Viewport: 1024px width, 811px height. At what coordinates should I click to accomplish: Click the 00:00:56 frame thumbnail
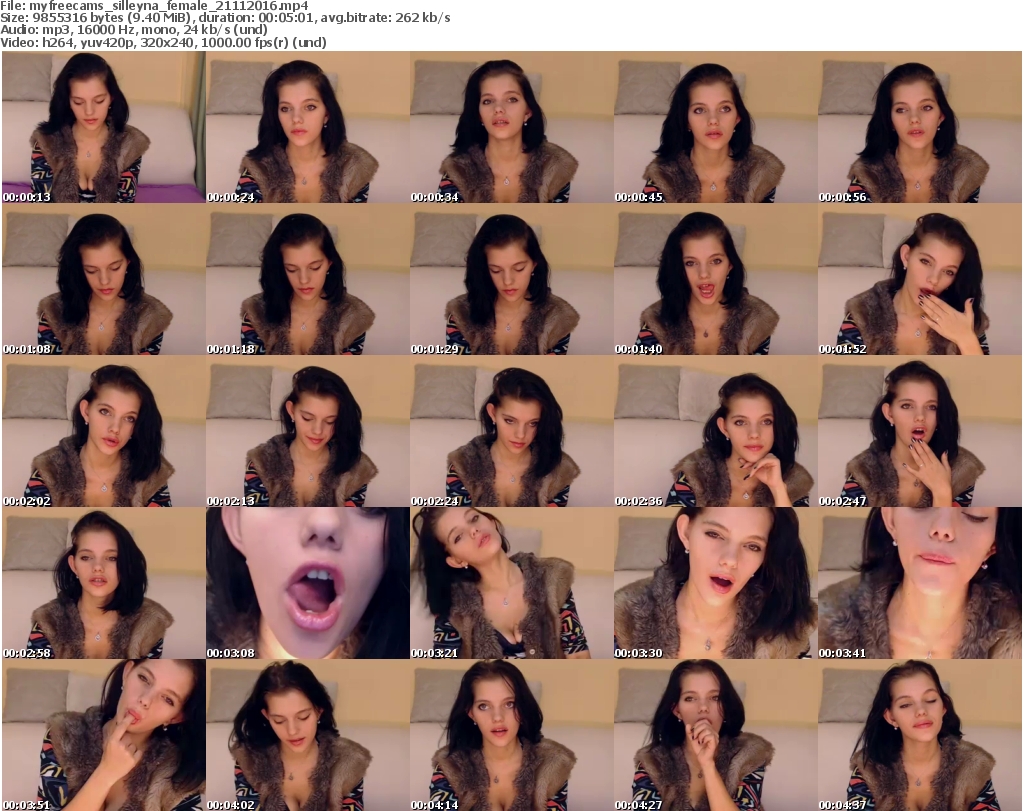[920, 127]
